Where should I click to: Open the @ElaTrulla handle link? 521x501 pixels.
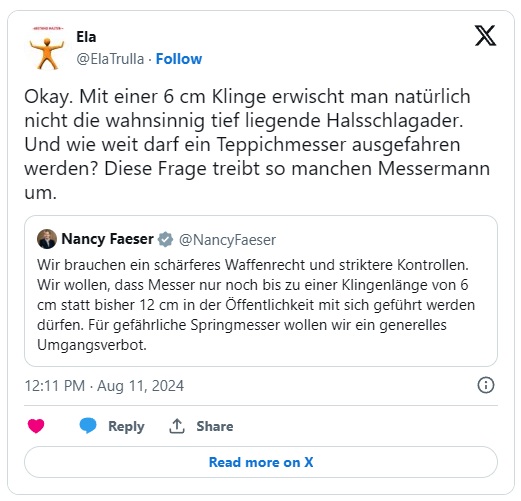point(110,59)
